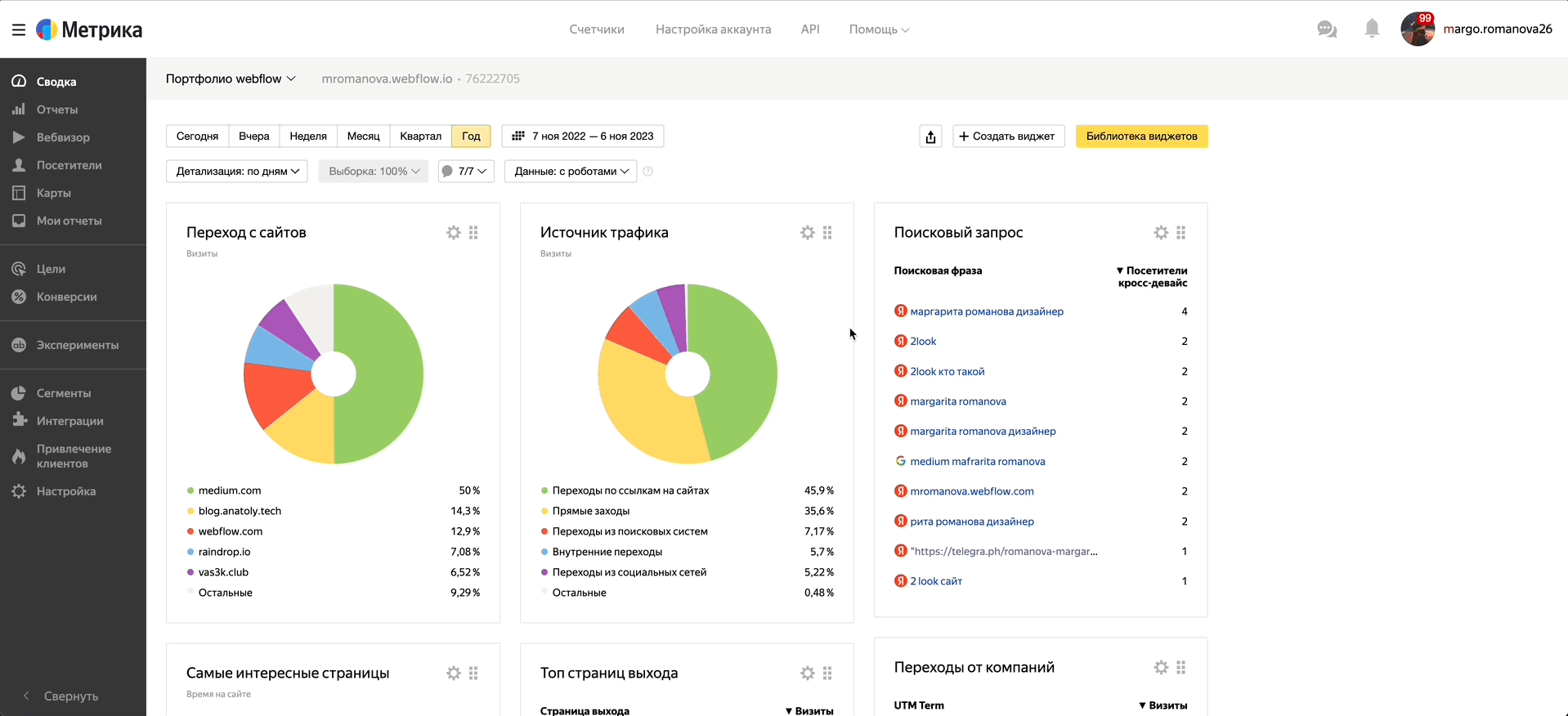Image resolution: width=1568 pixels, height=716 pixels.
Task: Open API in top navigation
Action: [810, 29]
